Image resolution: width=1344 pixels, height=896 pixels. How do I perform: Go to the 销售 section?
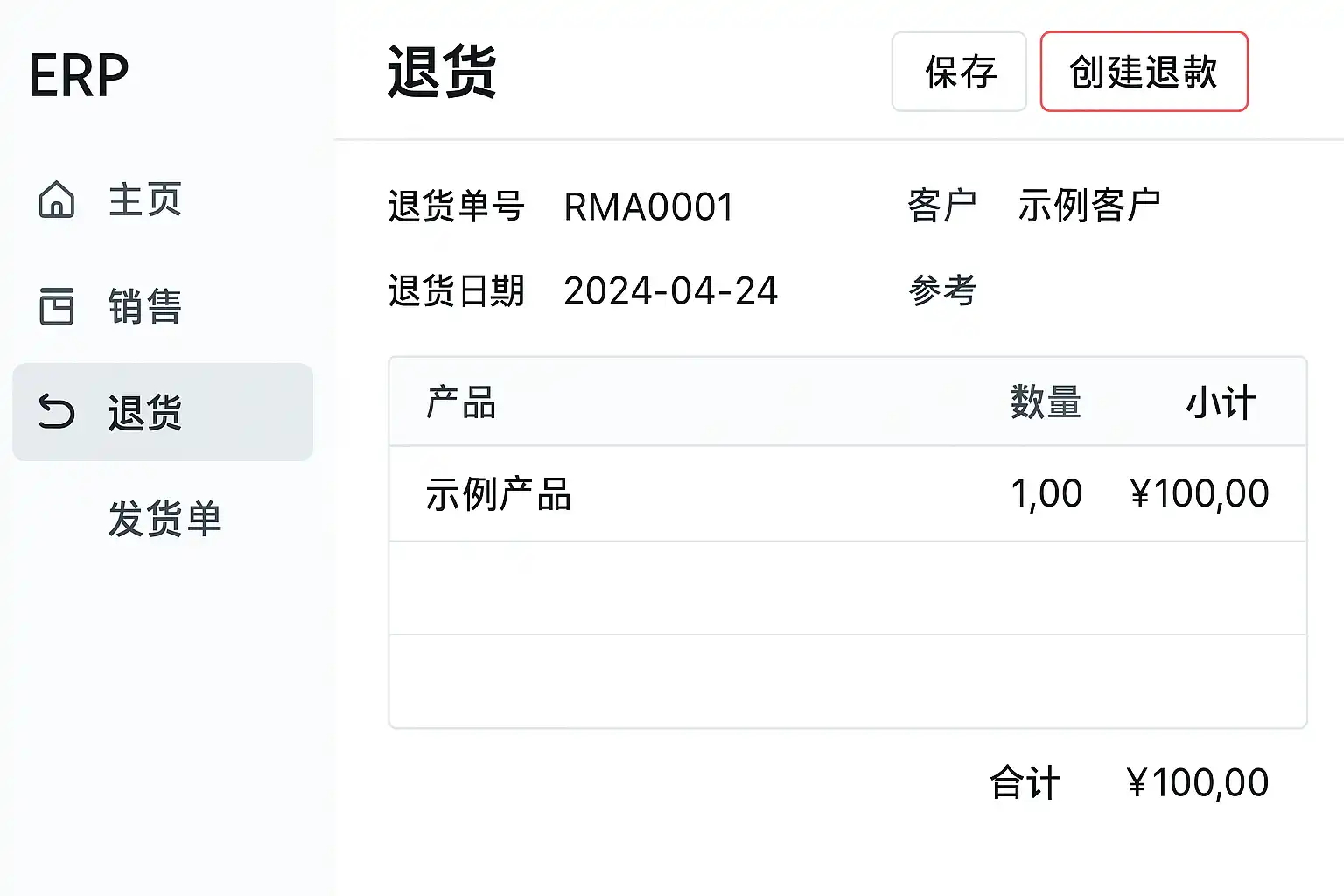click(144, 306)
